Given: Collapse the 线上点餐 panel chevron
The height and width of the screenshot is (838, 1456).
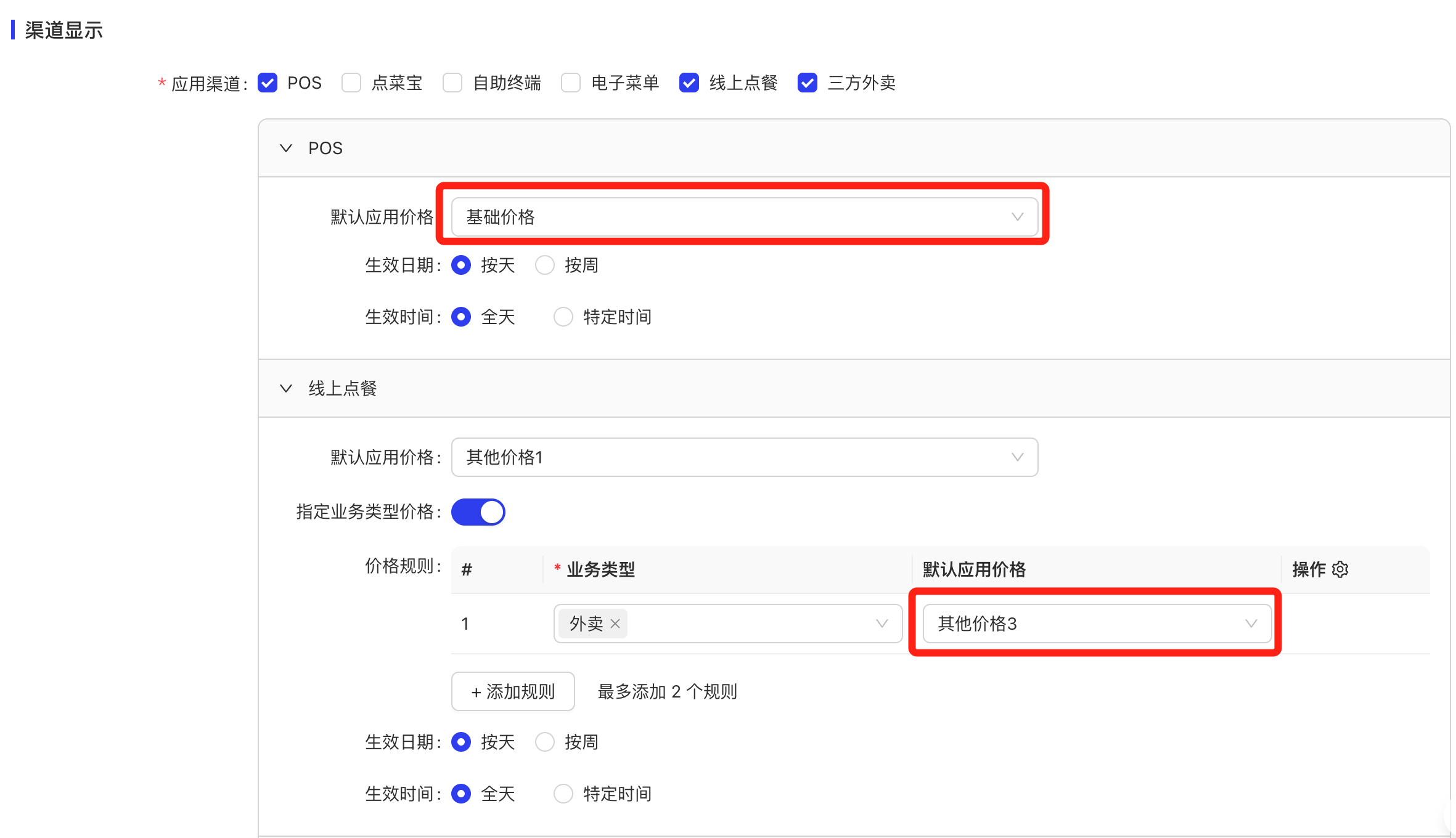Looking at the screenshot, I should (286, 389).
